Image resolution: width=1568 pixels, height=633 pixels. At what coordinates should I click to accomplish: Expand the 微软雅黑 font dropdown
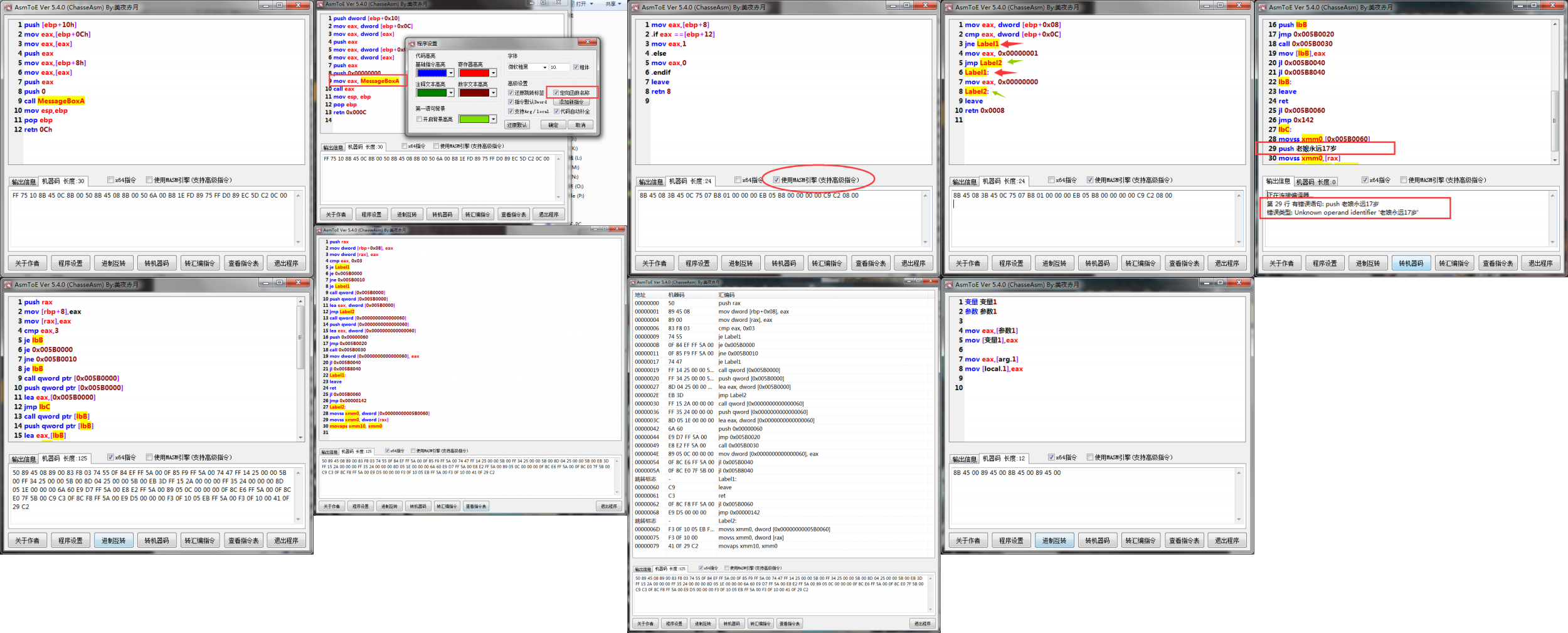[544, 67]
